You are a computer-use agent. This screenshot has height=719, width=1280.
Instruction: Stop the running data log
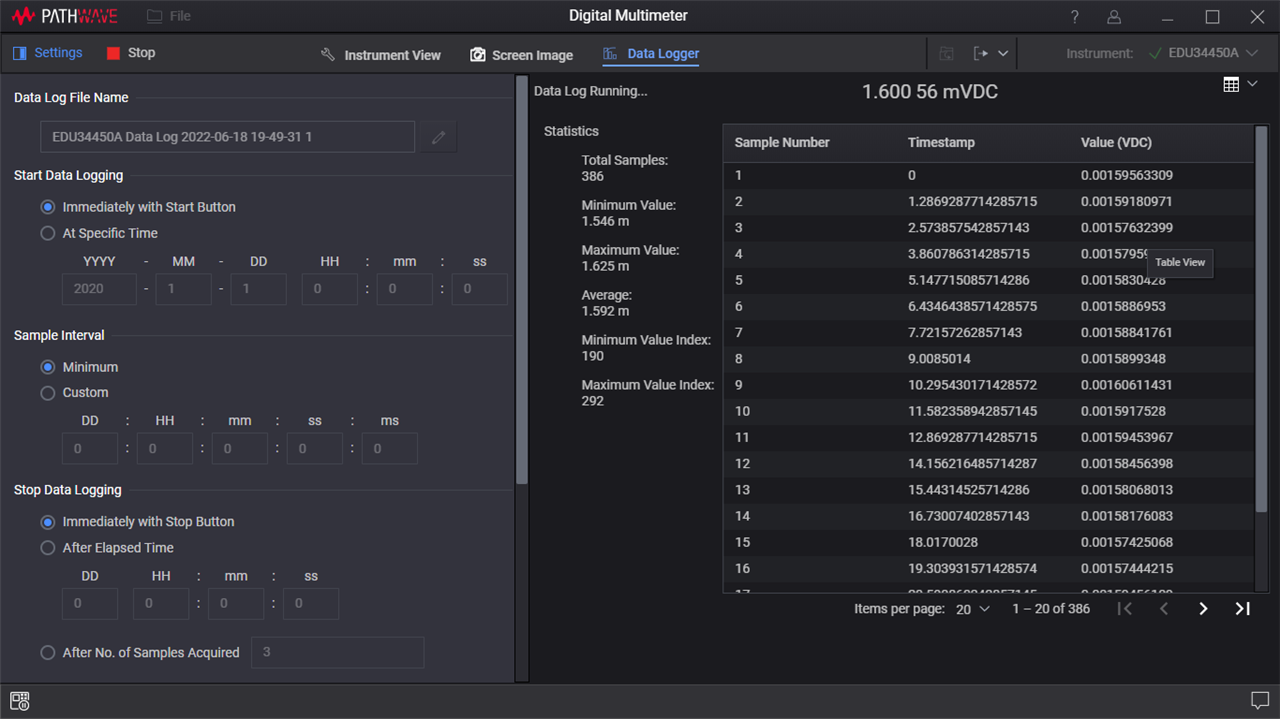(x=131, y=53)
